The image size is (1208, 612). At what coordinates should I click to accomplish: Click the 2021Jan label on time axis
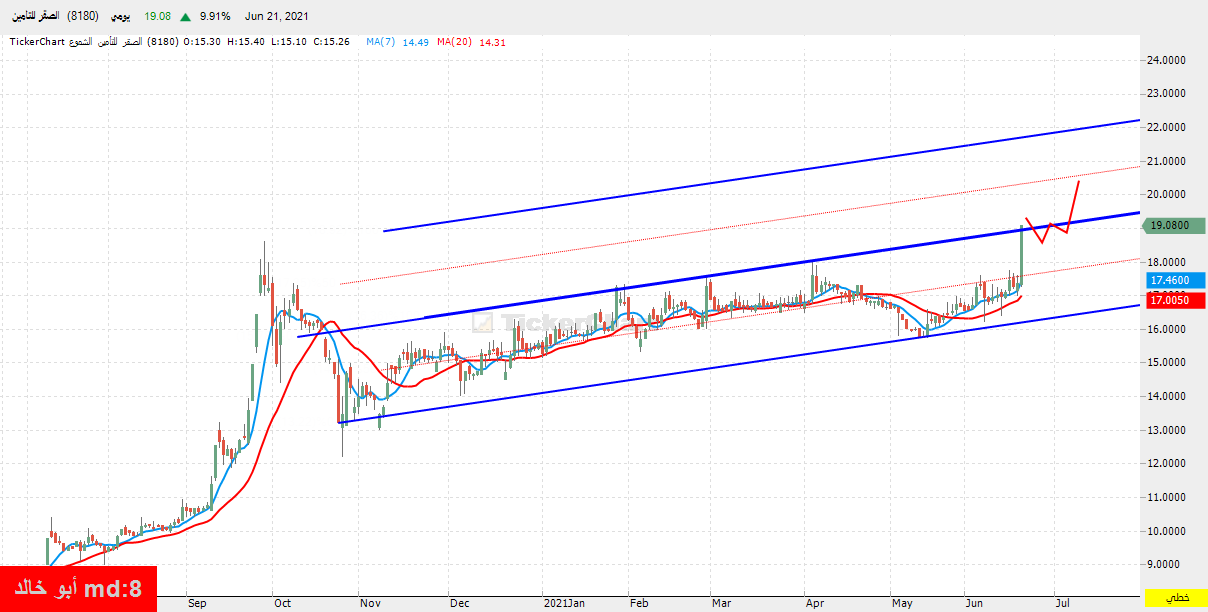(563, 603)
